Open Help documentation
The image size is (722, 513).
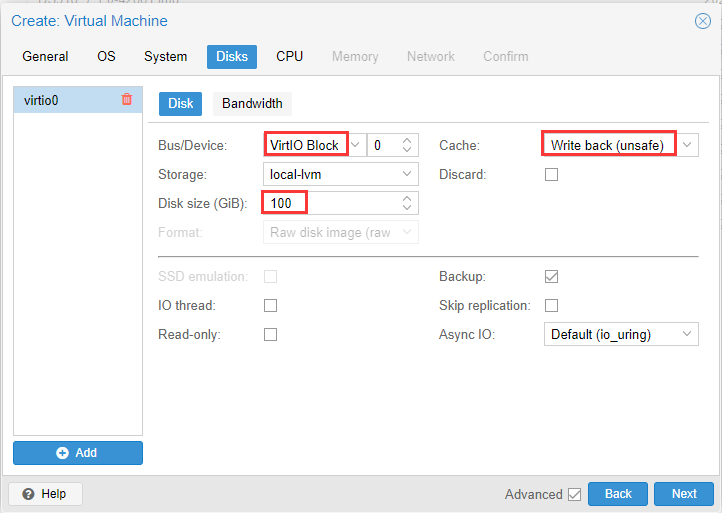pyautogui.click(x=45, y=494)
